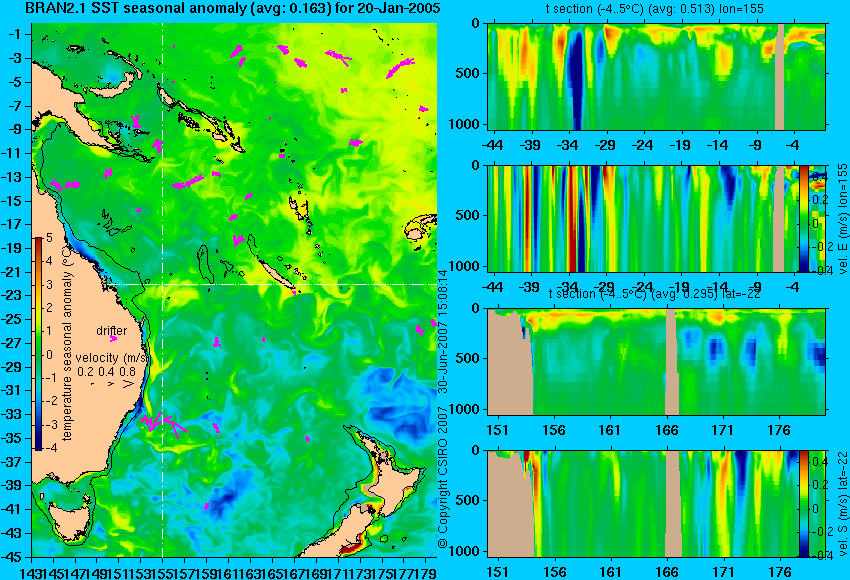This screenshot has width=850, height=580.
Task: Click the BRAN2.1 SST seasonal anomaly title
Action: [233, 8]
